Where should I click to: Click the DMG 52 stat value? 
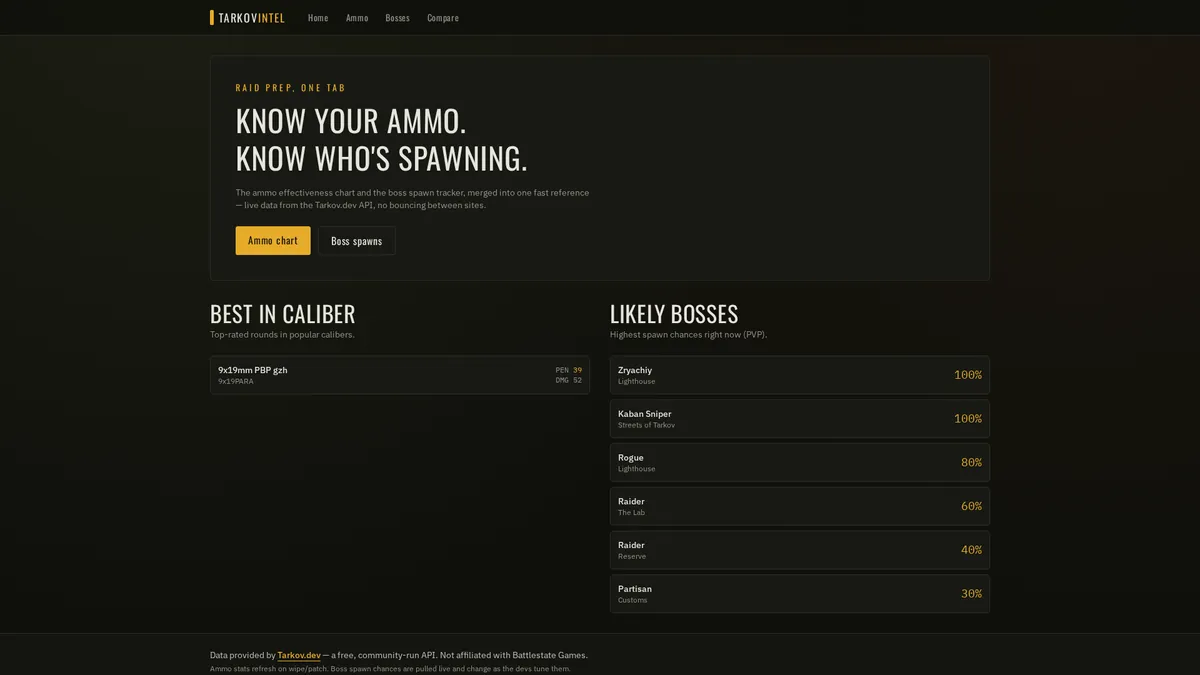click(x=569, y=380)
